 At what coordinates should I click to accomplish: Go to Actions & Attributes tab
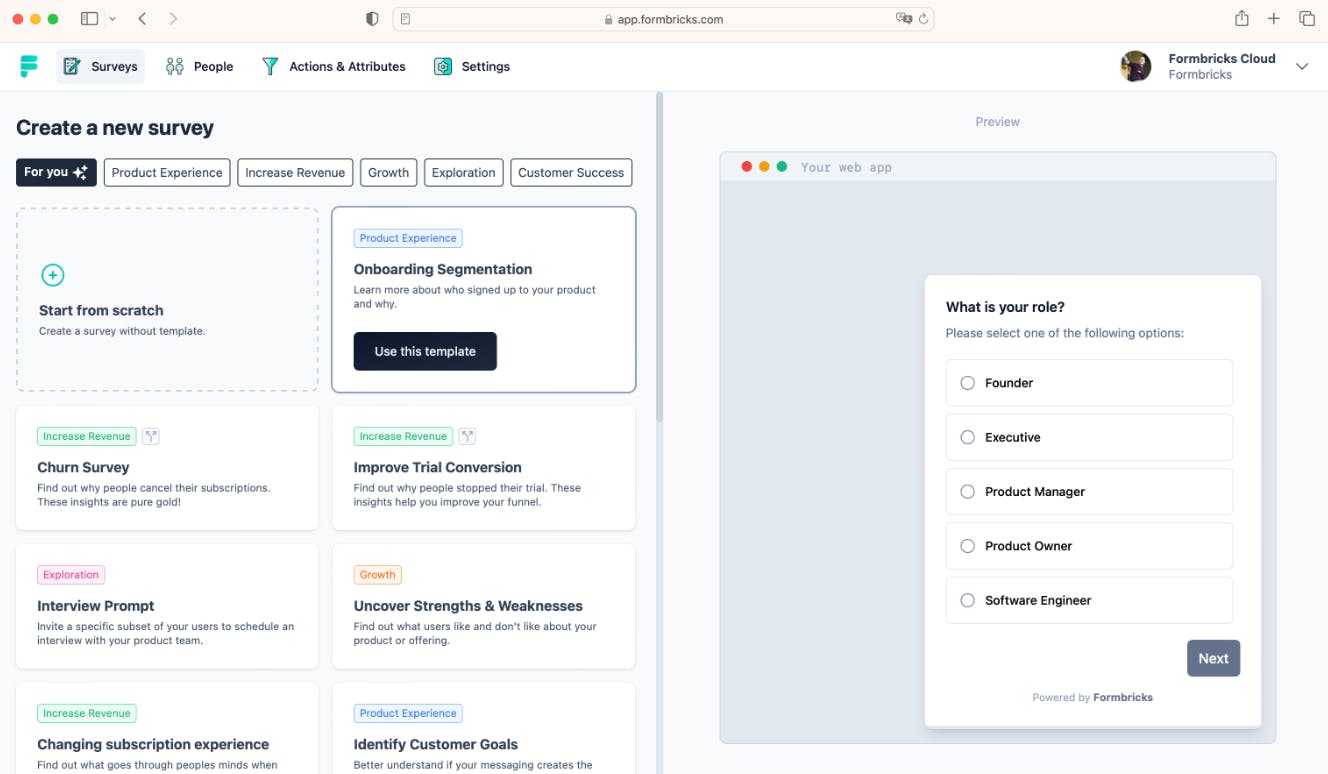click(334, 67)
